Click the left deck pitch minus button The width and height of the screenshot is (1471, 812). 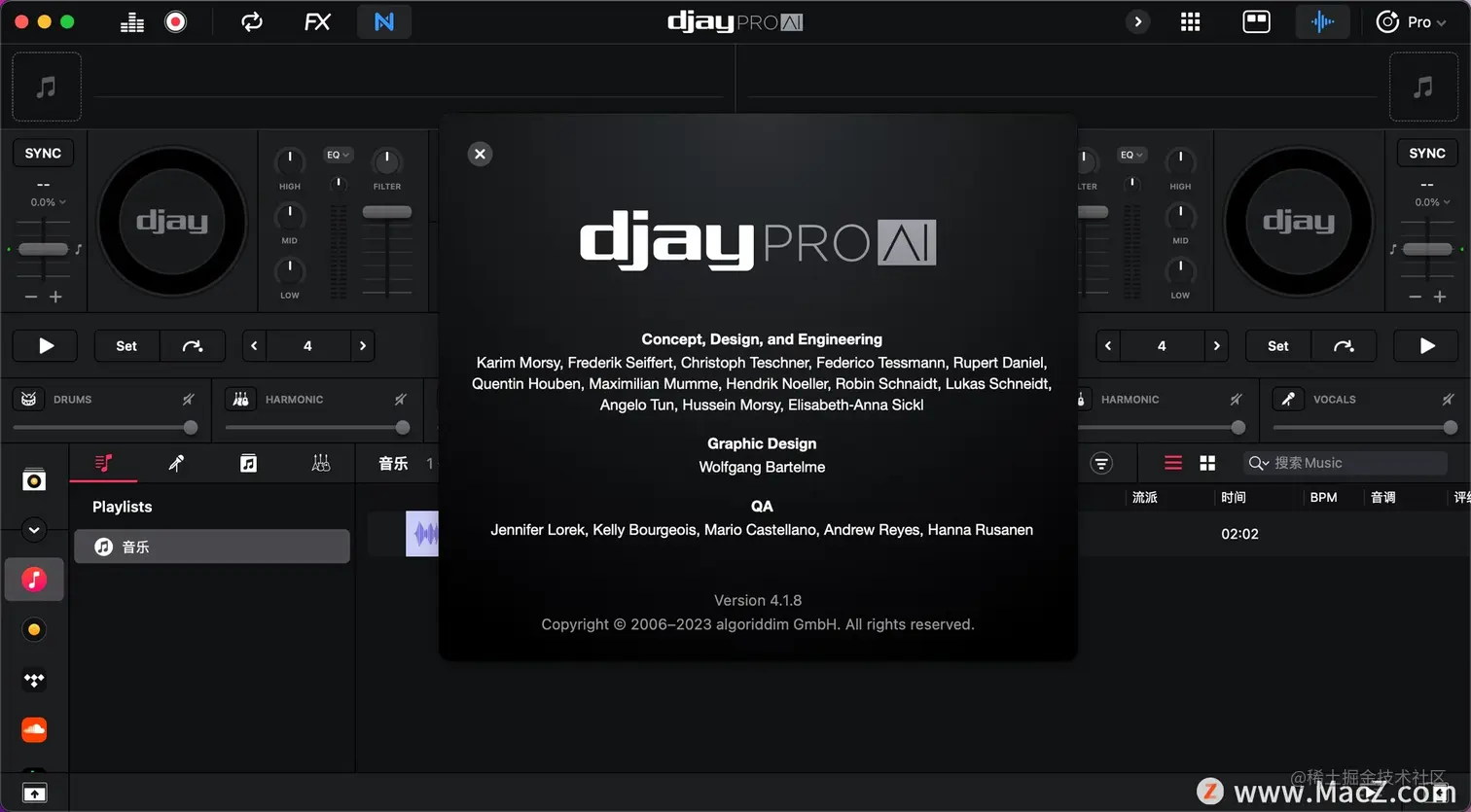31,297
